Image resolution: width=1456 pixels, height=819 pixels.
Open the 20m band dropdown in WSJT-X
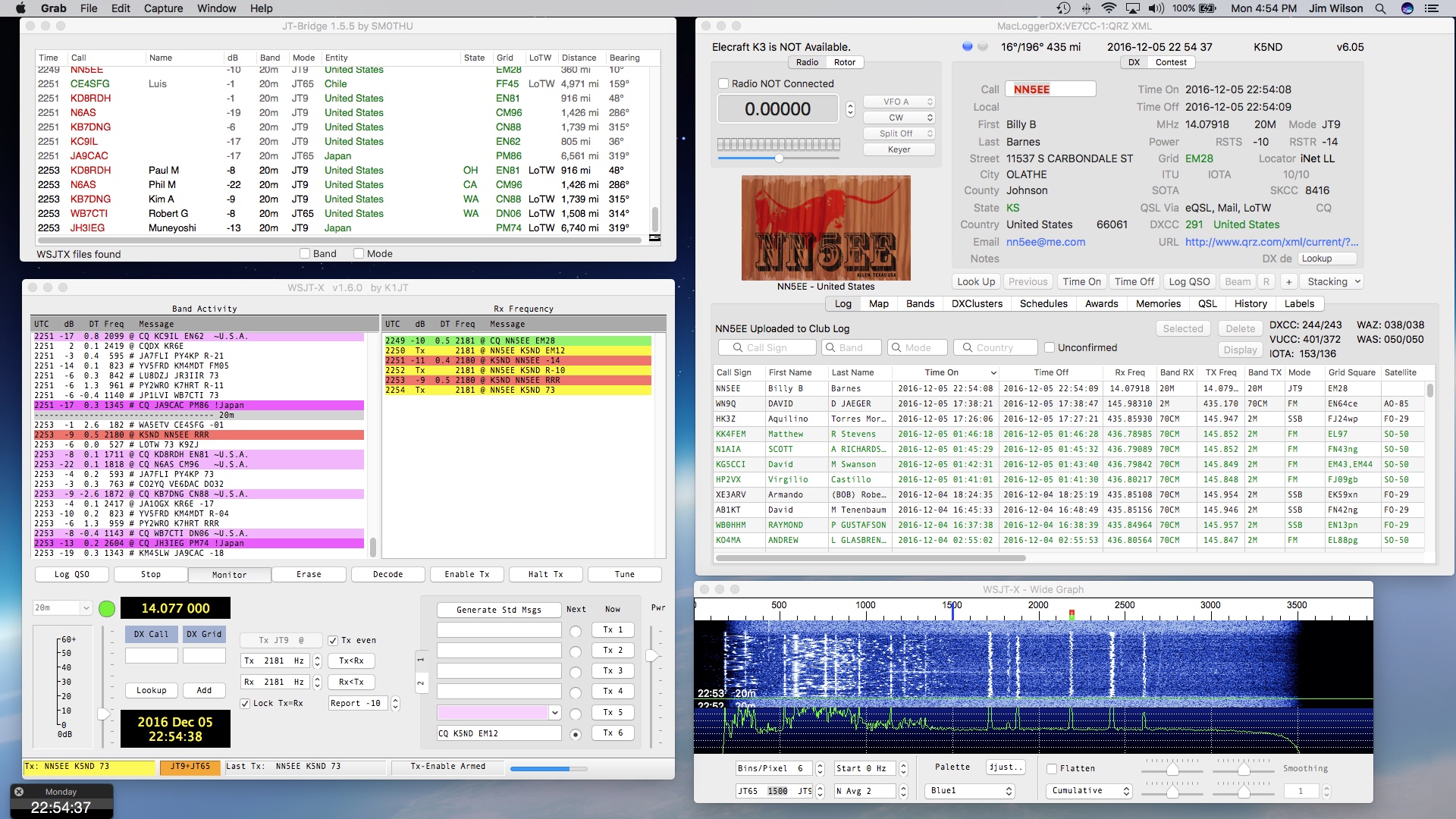tap(63, 608)
